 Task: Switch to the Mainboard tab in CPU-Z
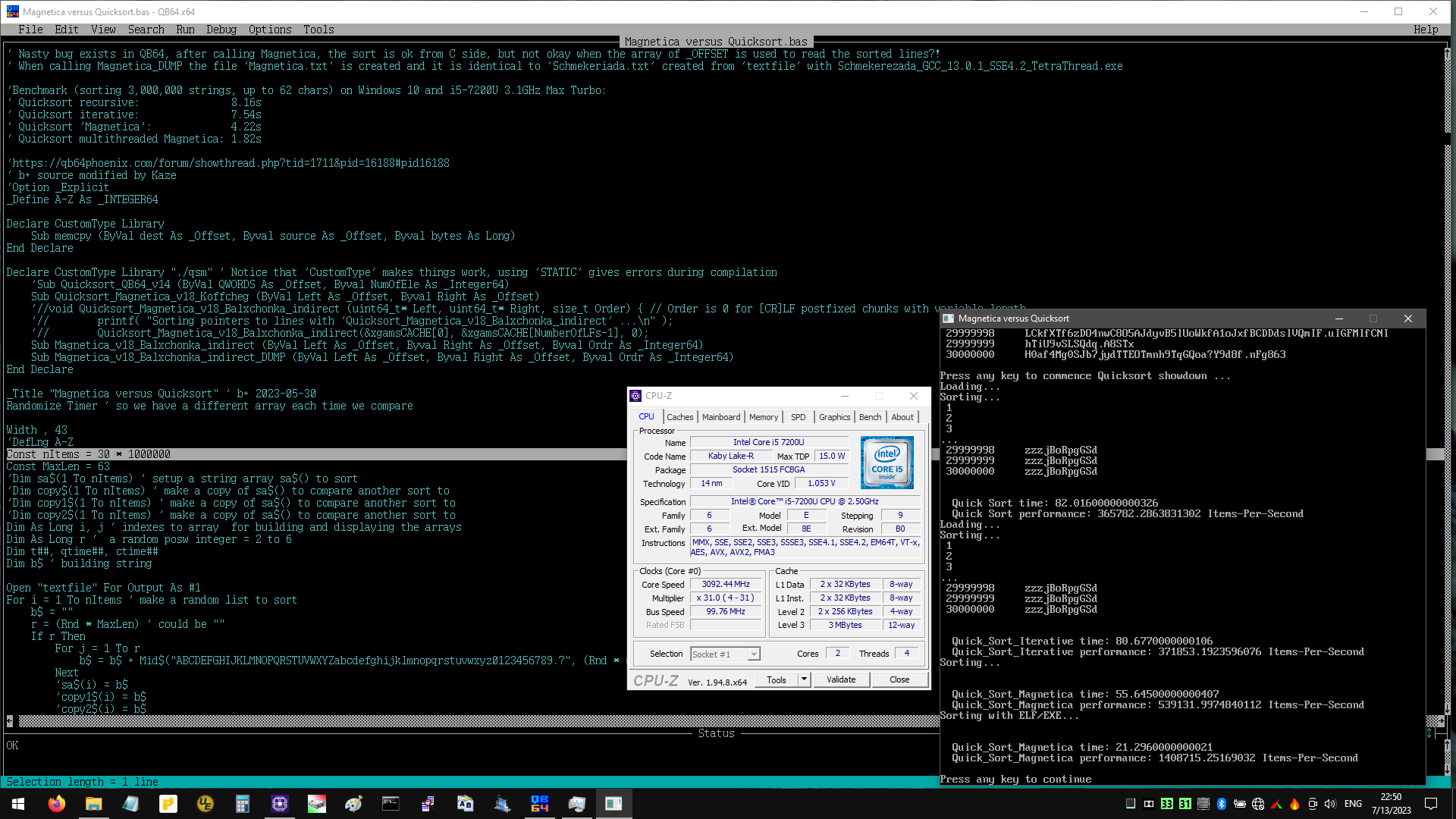pyautogui.click(x=720, y=417)
